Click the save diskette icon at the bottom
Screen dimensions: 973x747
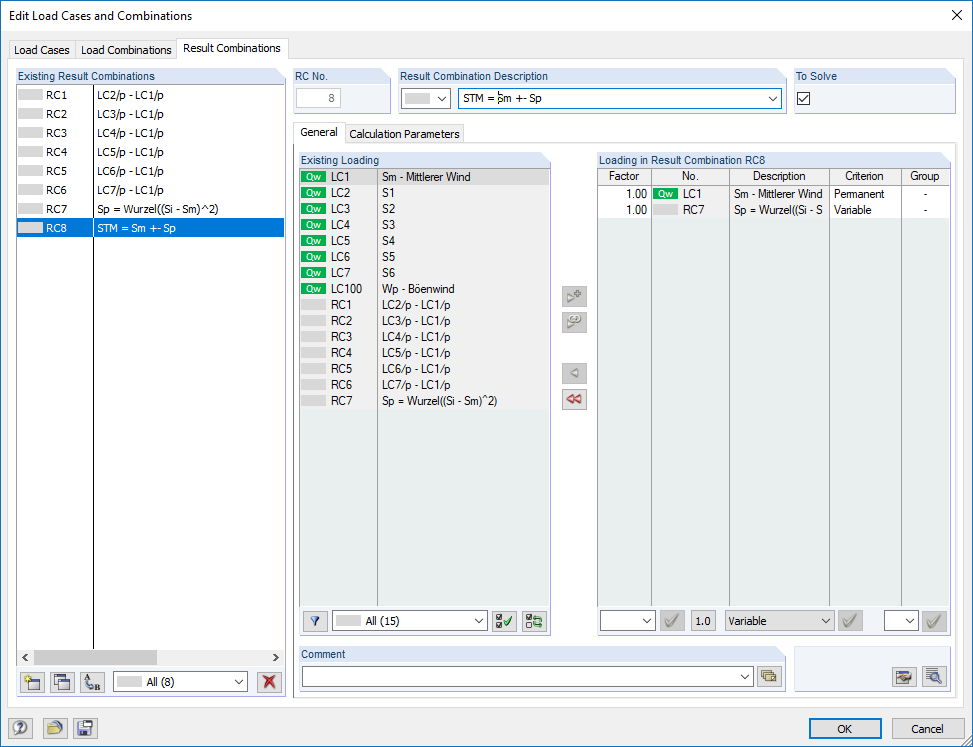pos(85,728)
